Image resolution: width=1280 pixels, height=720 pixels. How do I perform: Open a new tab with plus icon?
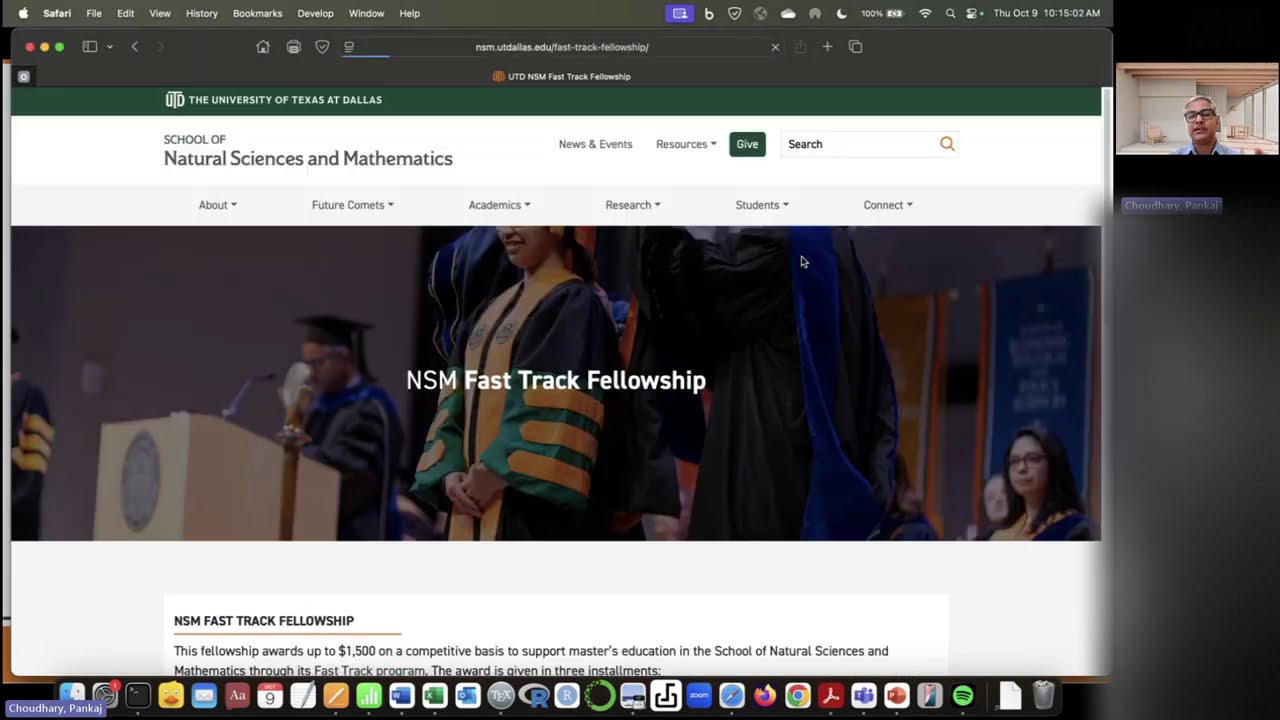pyautogui.click(x=827, y=47)
